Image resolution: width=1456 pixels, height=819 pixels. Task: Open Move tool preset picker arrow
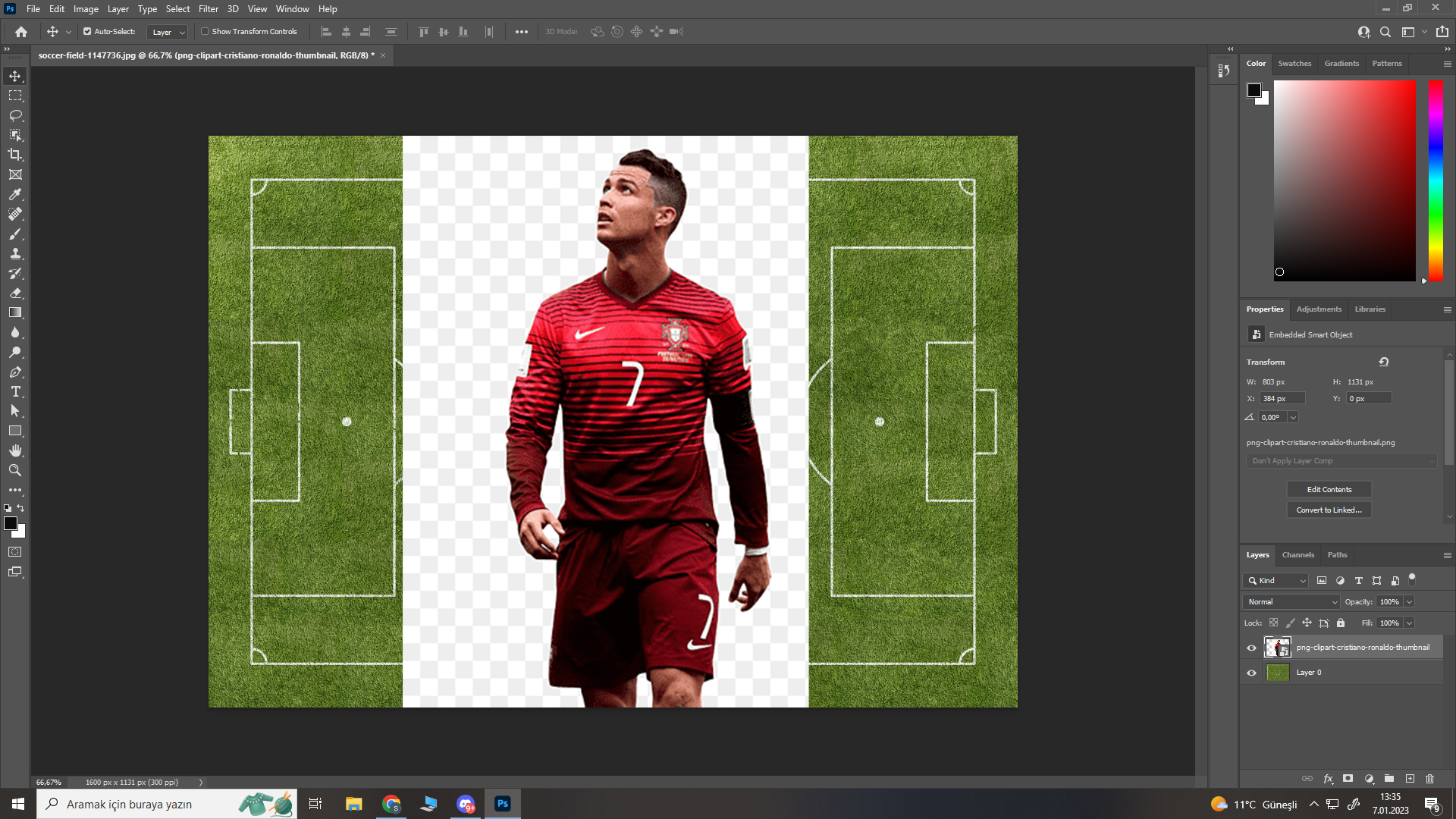(68, 32)
